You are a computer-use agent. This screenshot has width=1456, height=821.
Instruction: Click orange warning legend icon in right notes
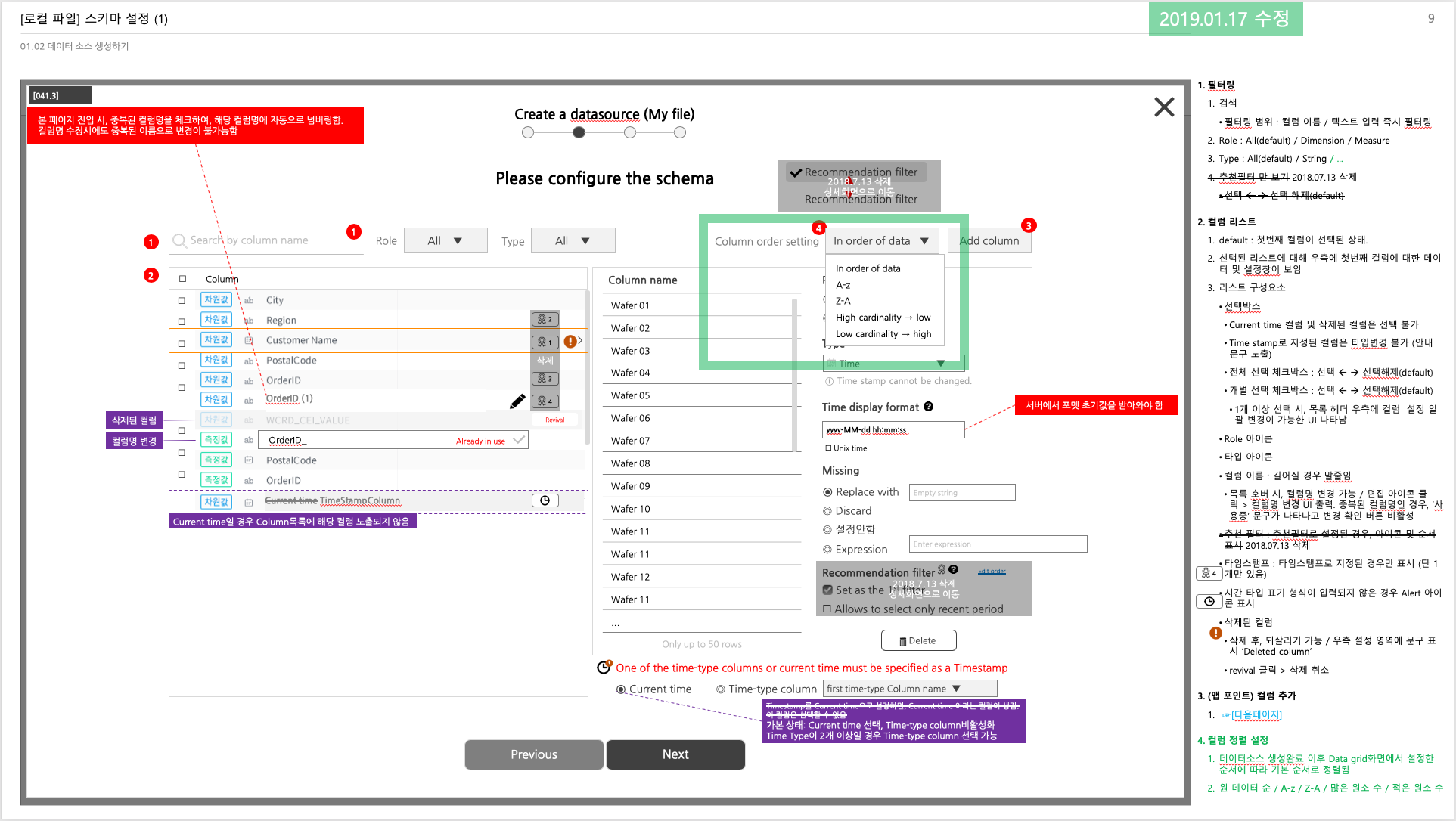(1215, 633)
